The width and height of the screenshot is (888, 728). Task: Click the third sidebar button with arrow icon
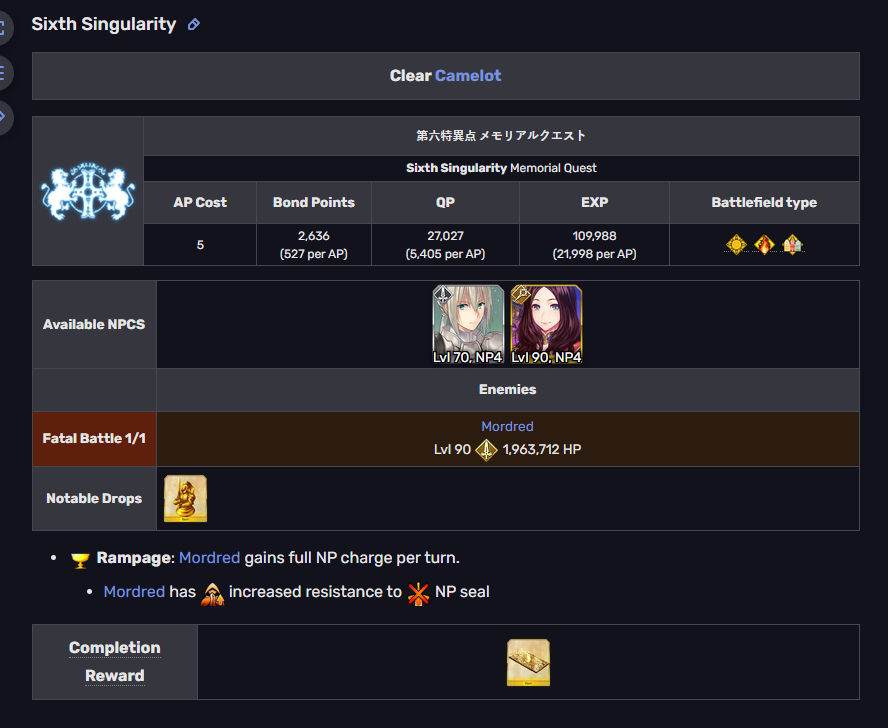tap(3, 117)
